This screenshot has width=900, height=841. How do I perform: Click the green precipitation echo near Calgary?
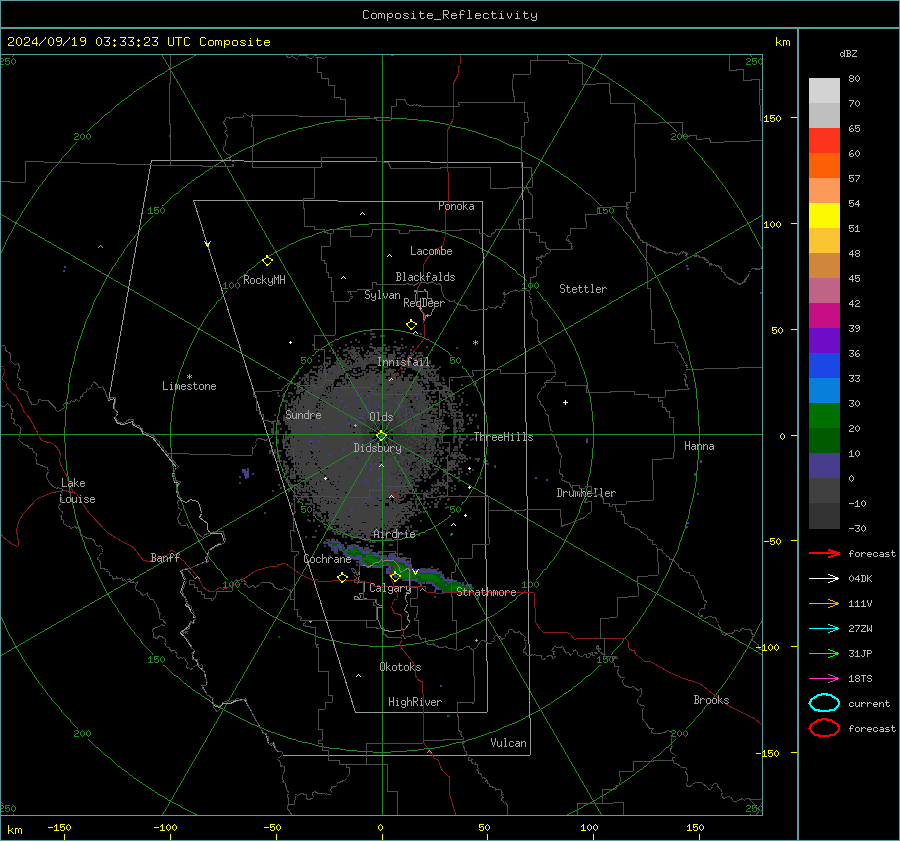[x=402, y=566]
